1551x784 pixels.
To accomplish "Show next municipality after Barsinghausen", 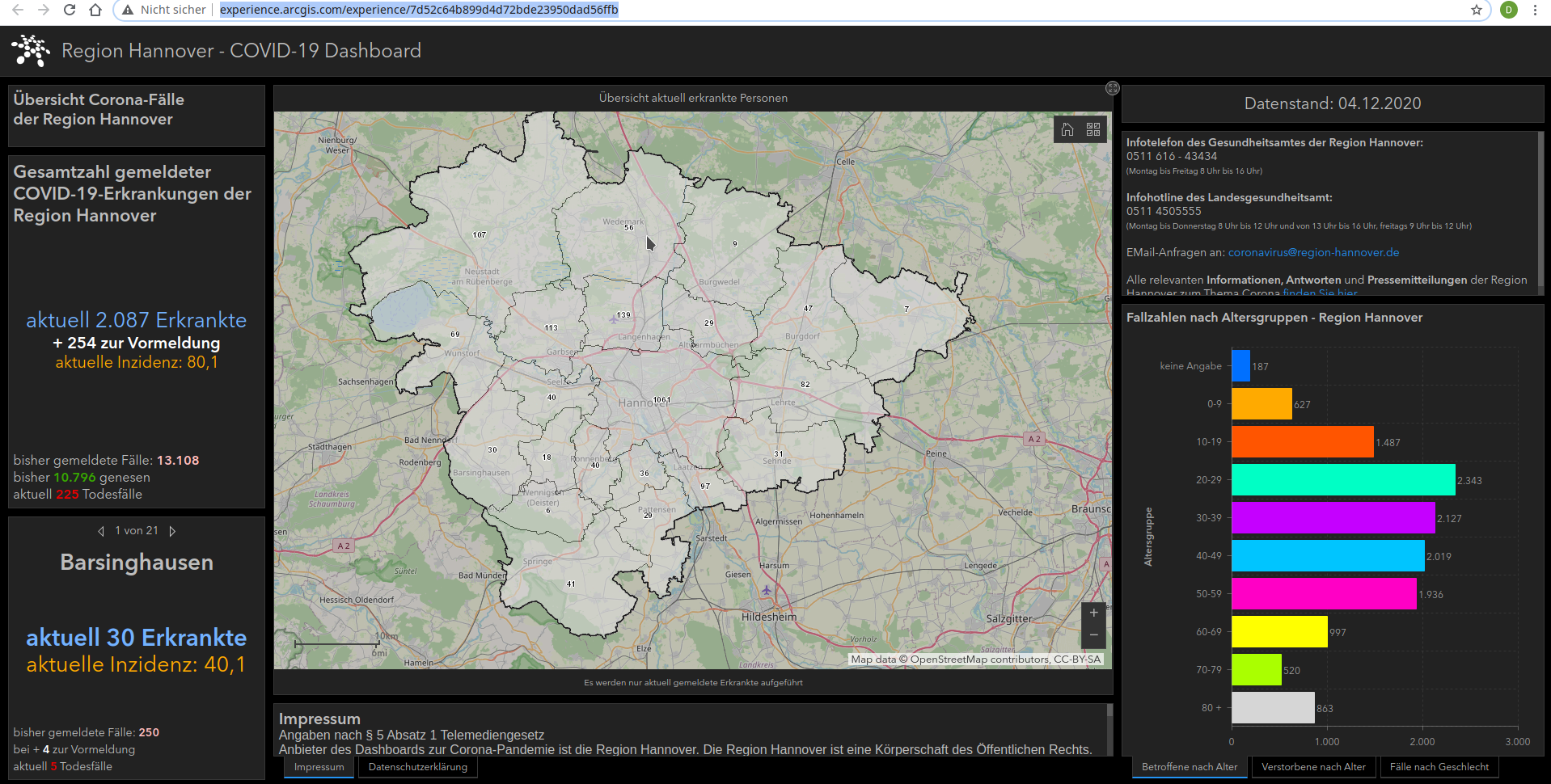I will (172, 531).
